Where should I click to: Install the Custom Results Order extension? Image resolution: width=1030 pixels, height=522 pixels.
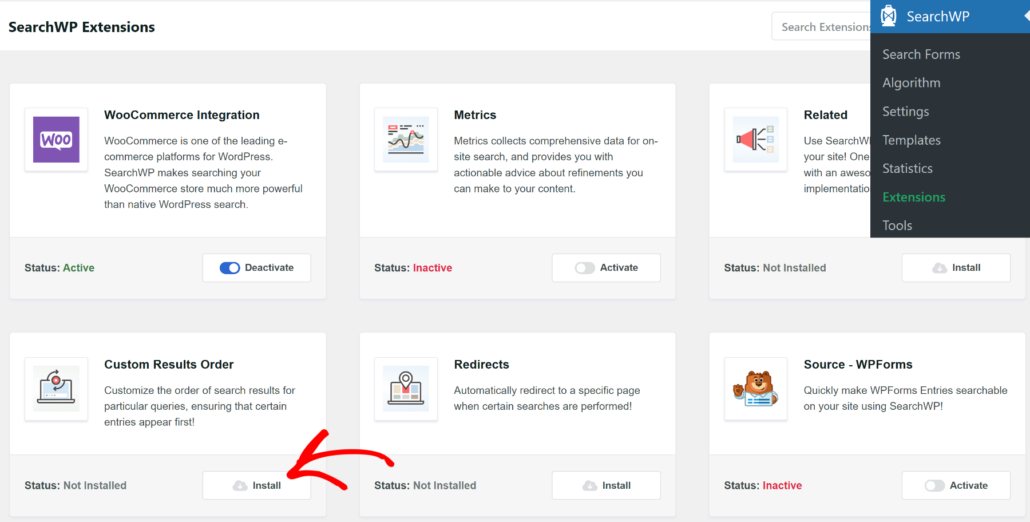257,486
